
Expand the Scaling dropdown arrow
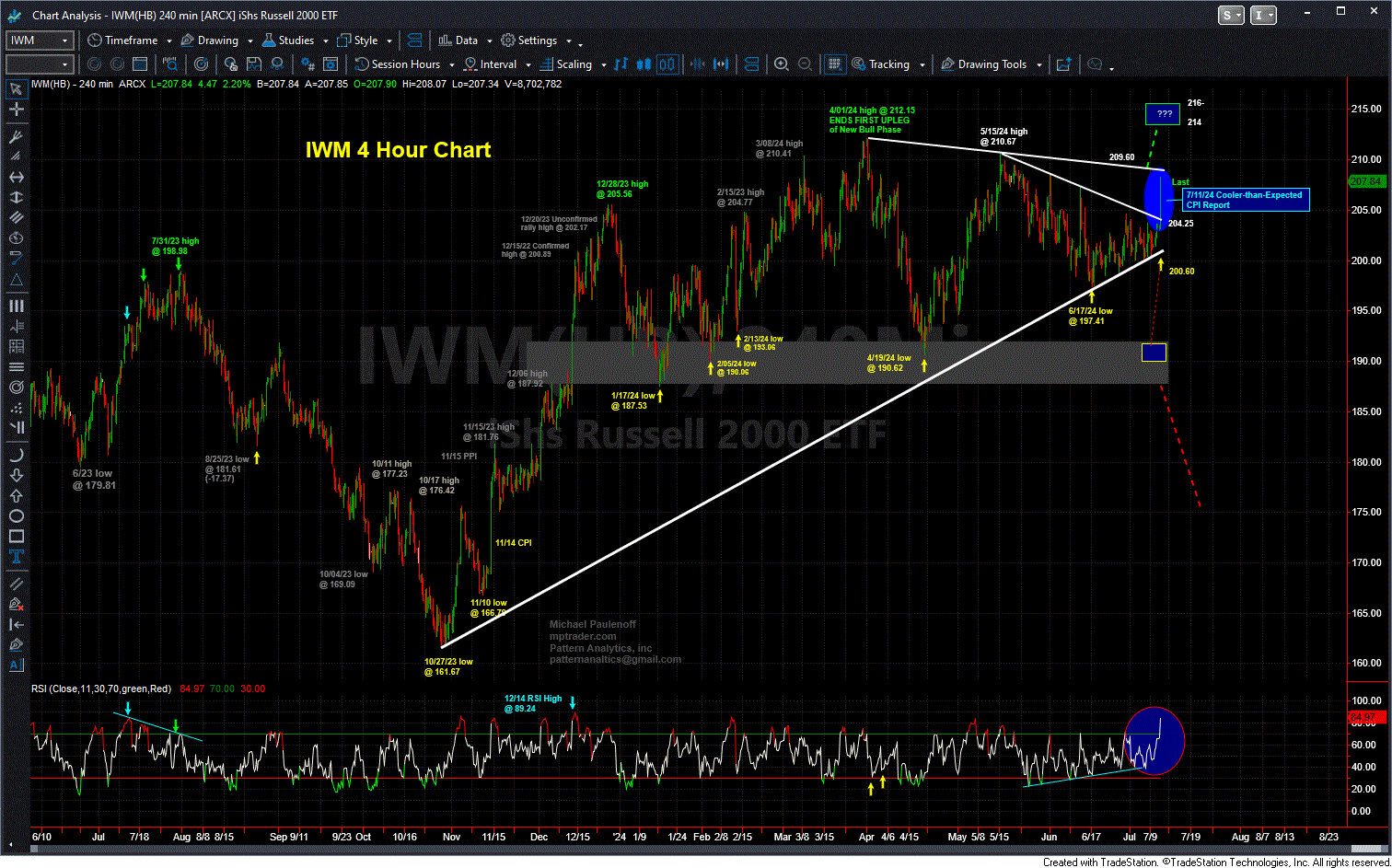point(604,65)
